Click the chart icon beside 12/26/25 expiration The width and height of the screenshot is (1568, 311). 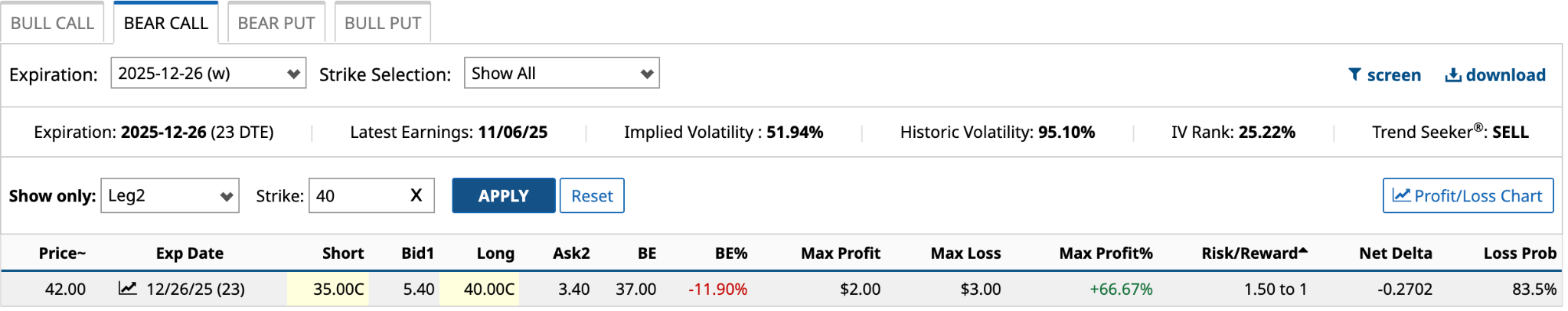[x=128, y=289]
